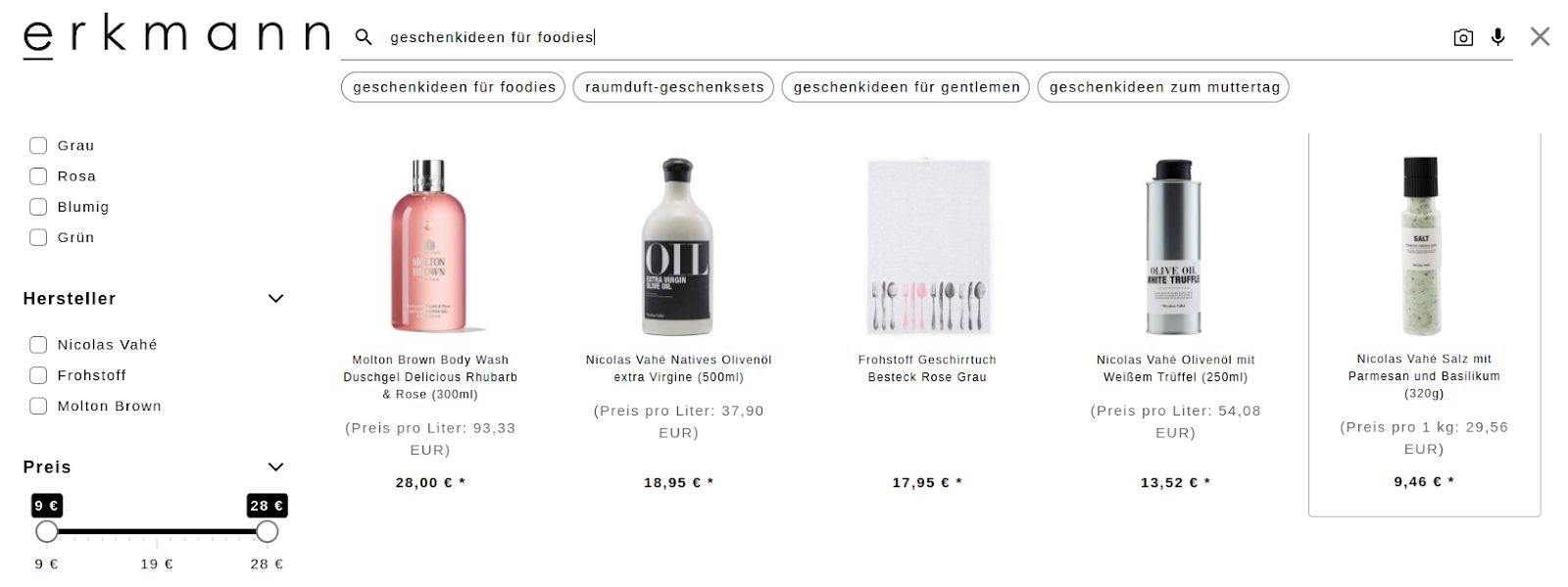Pick 'geschenkideen zum muttertag' suggestion chip

click(x=1164, y=87)
